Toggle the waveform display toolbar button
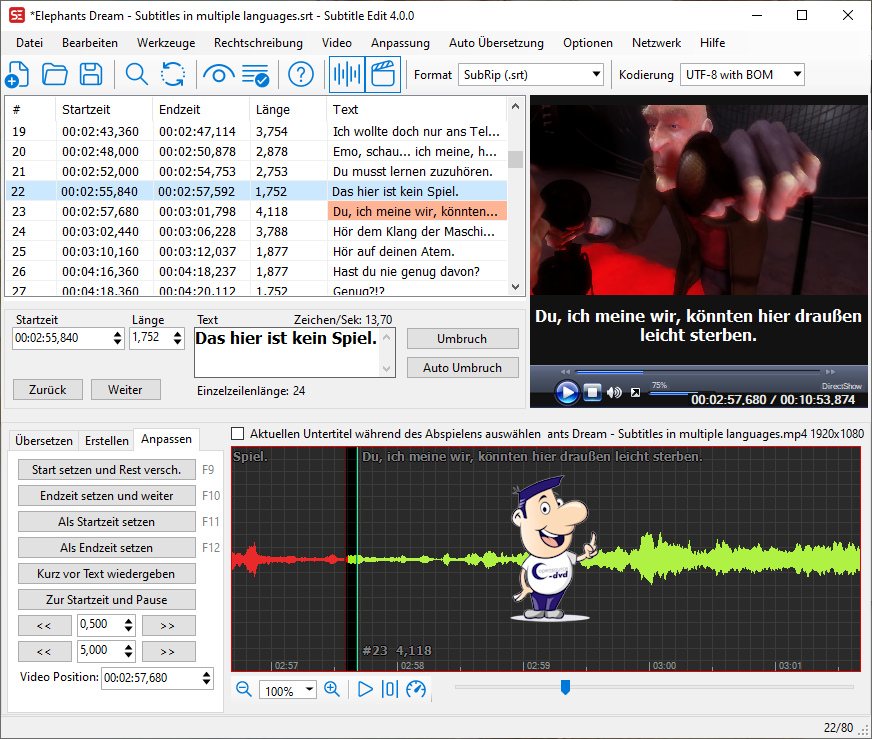 pyautogui.click(x=346, y=75)
